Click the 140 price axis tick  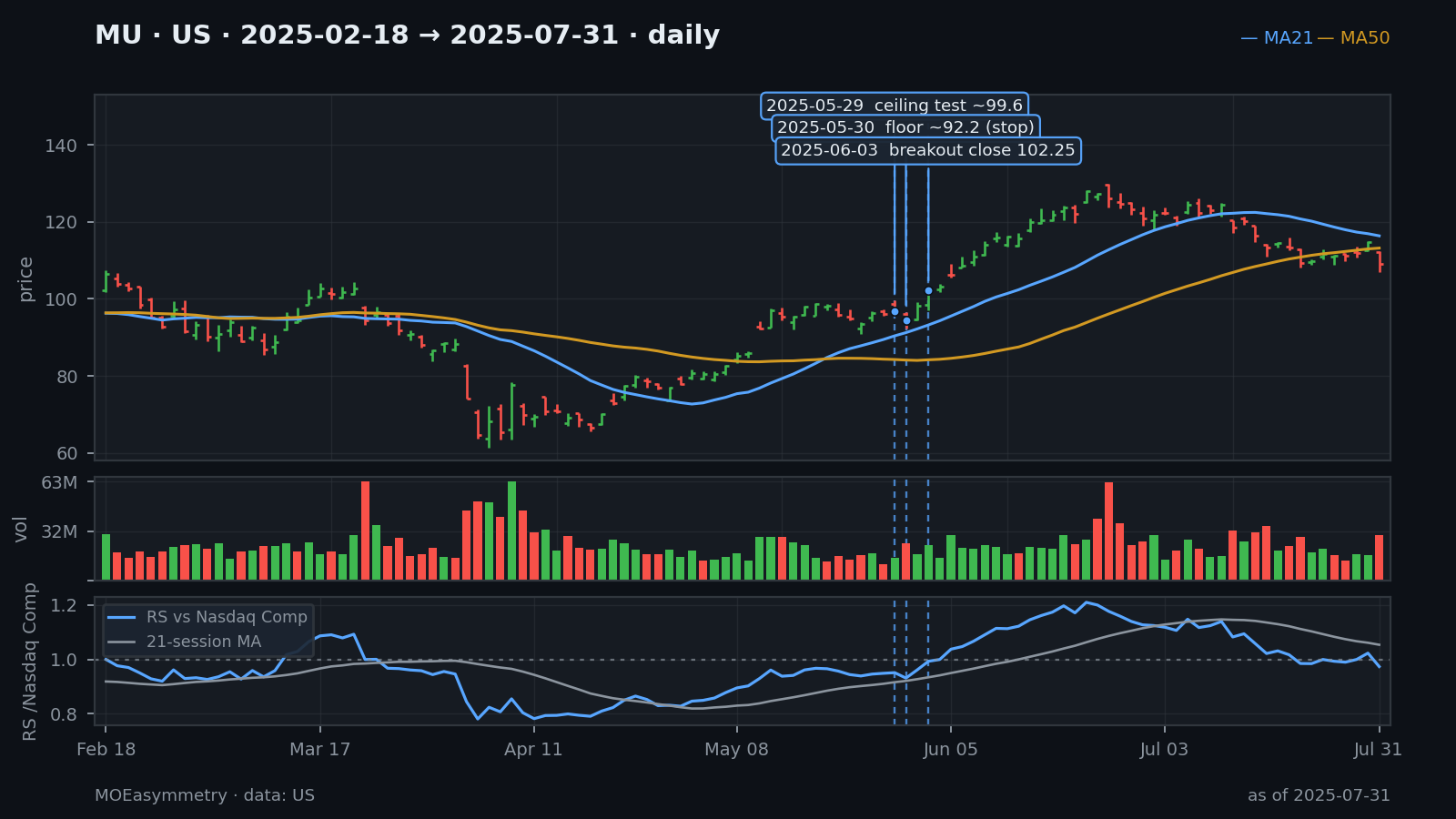(61, 146)
